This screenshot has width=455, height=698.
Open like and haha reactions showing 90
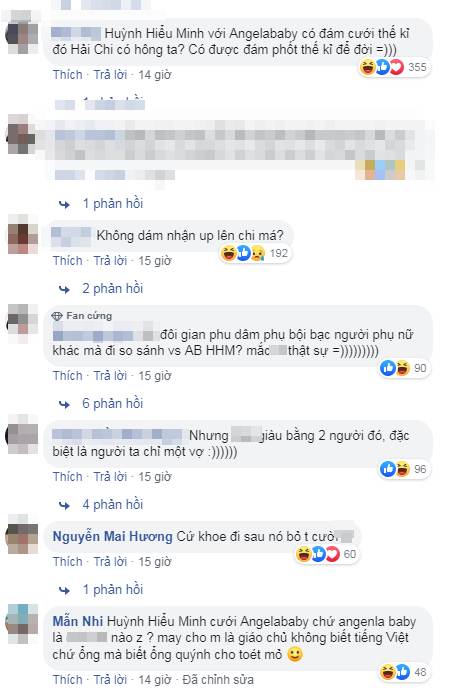[x=403, y=368]
